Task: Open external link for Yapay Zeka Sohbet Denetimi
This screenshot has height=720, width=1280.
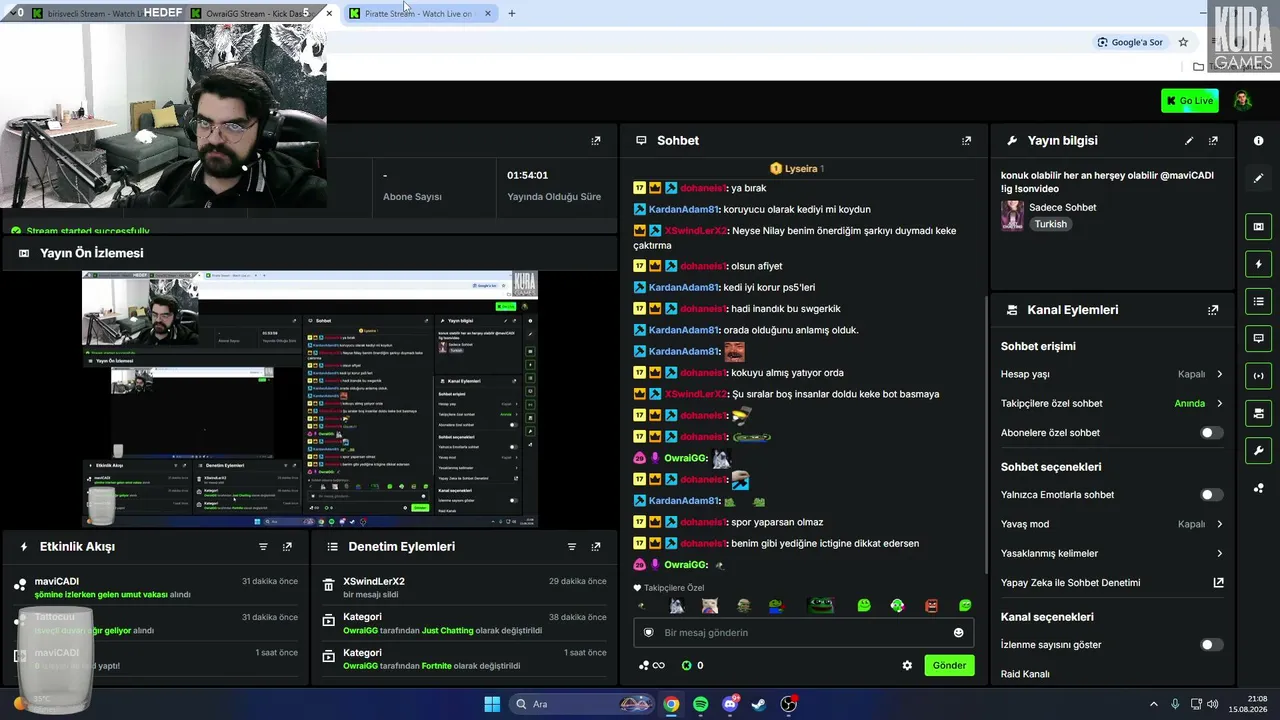Action: [1218, 582]
